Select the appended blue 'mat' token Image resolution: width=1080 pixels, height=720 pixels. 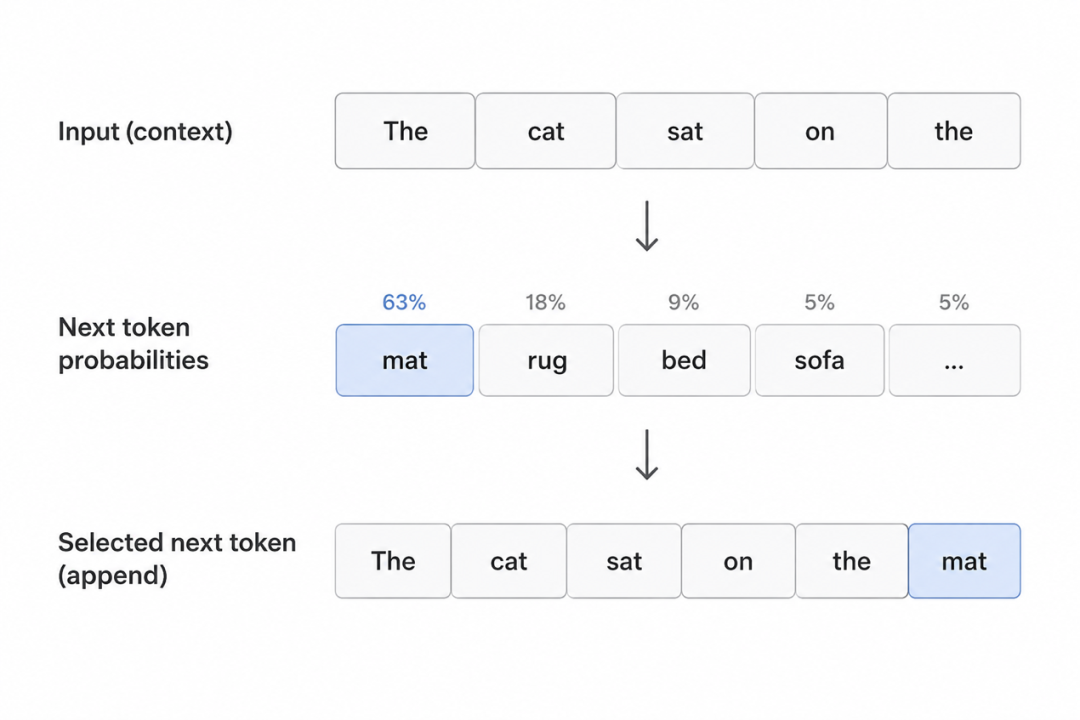pyautogui.click(x=964, y=561)
